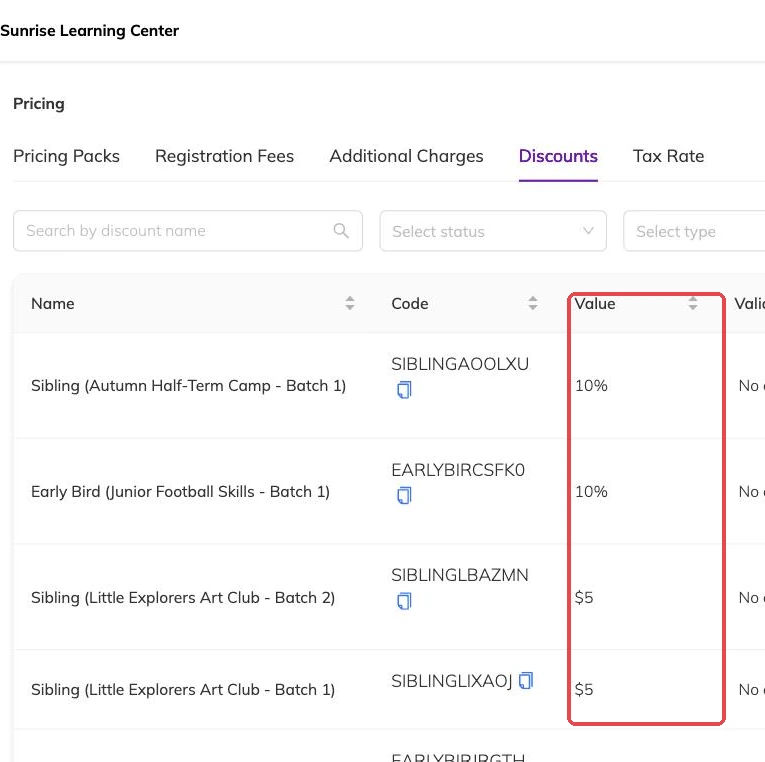Click the SIBLINGLBAZMN code text
This screenshot has height=762, width=765.
tap(460, 575)
